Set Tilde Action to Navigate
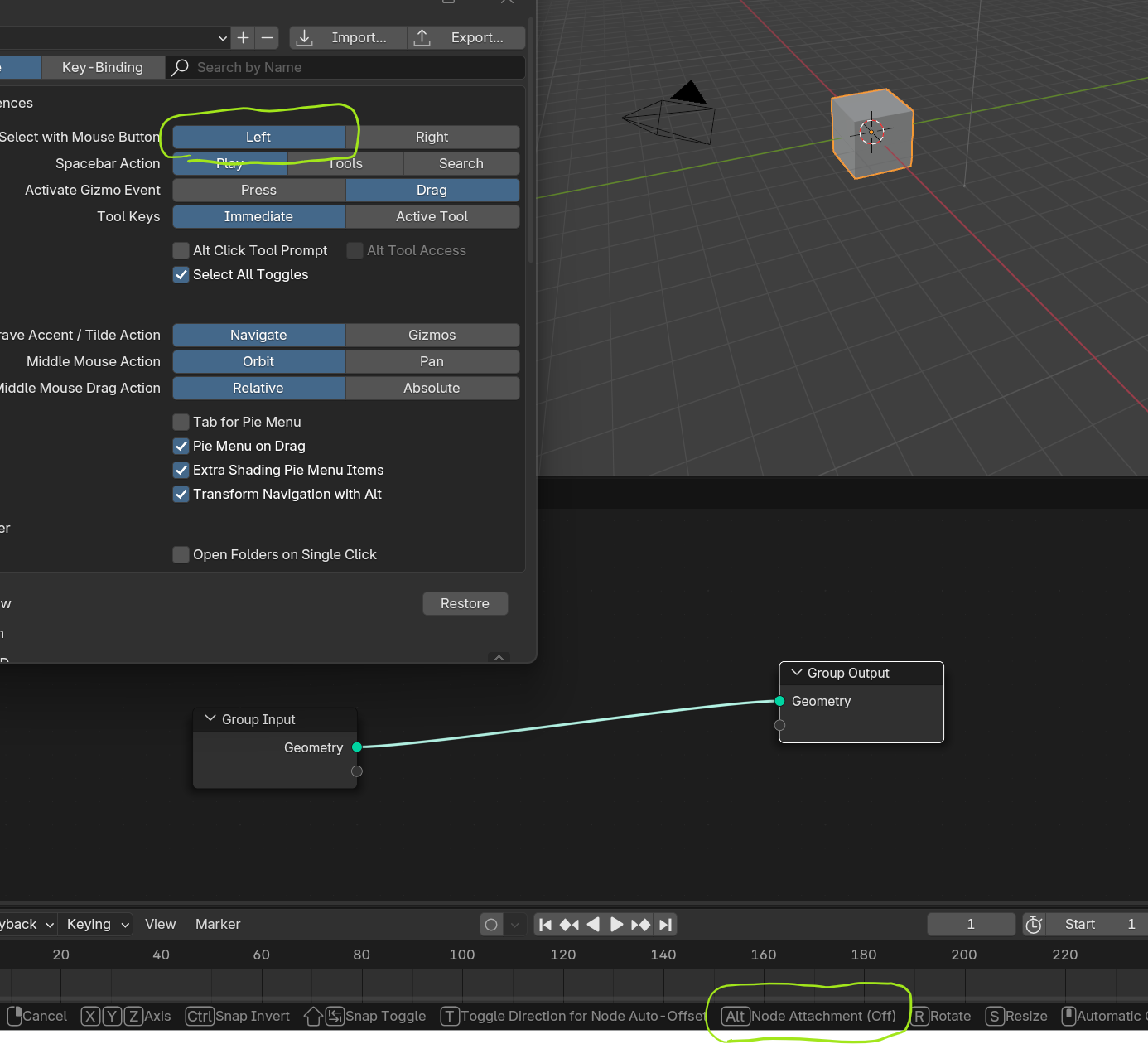 coord(258,335)
